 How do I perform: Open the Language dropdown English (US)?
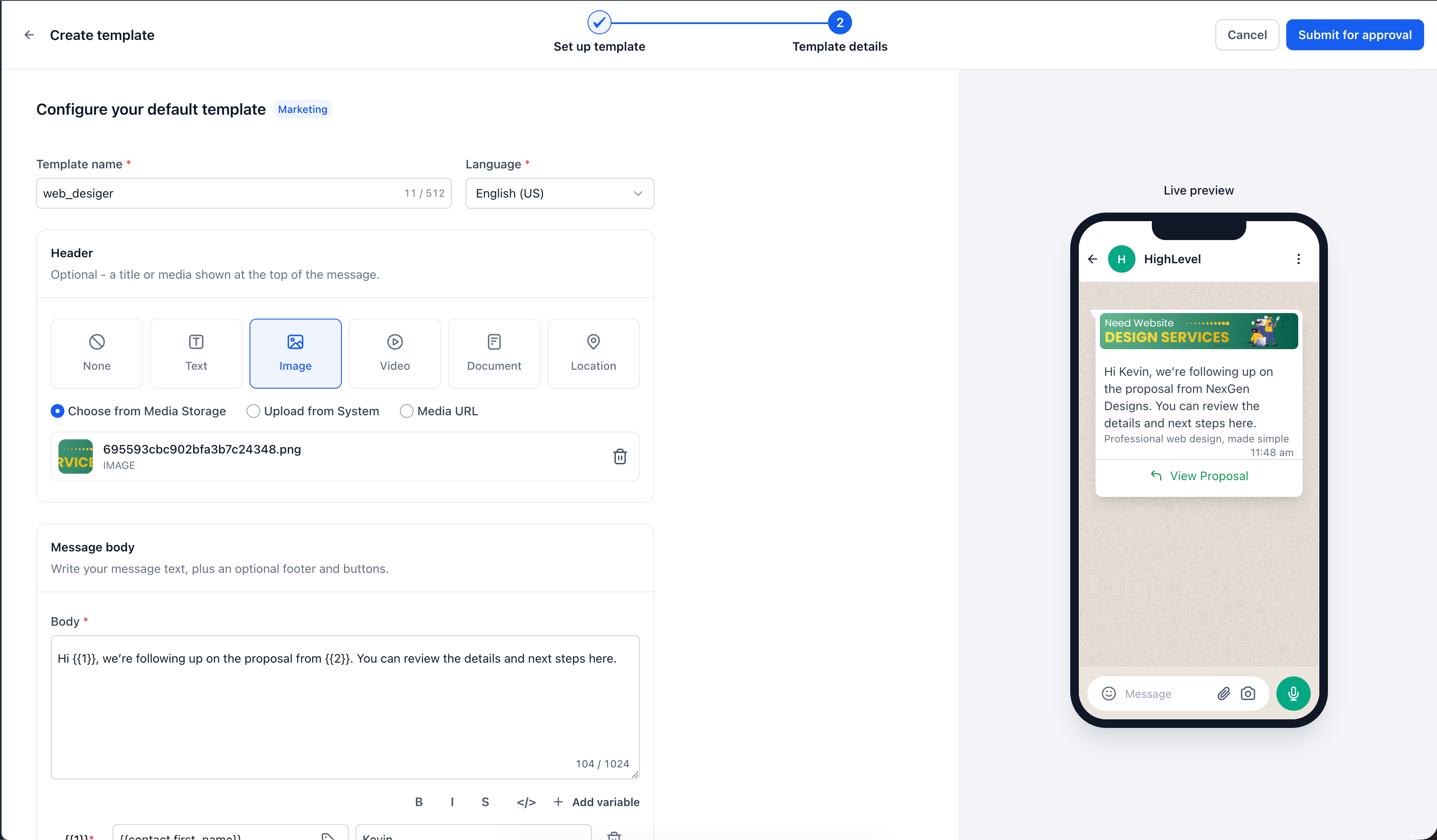560,193
